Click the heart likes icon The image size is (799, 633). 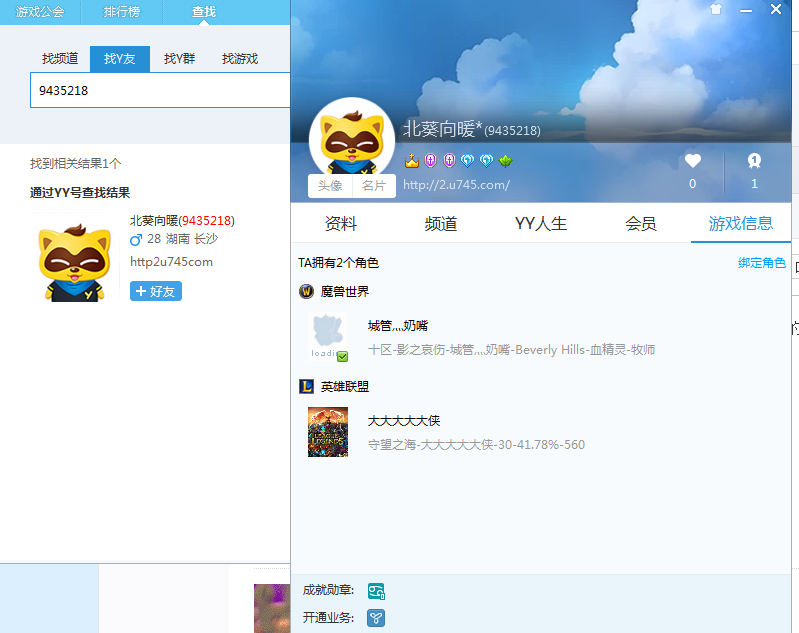[x=693, y=161]
